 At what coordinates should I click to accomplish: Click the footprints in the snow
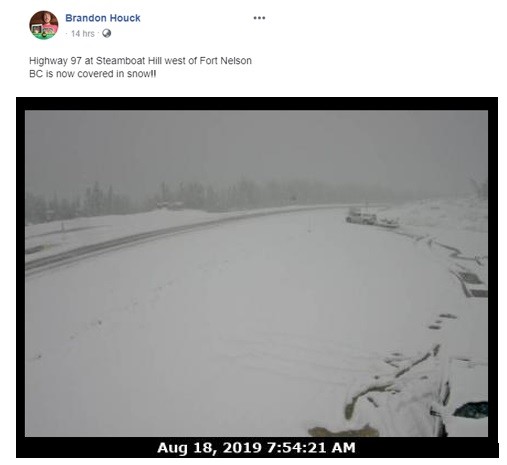coord(438,322)
